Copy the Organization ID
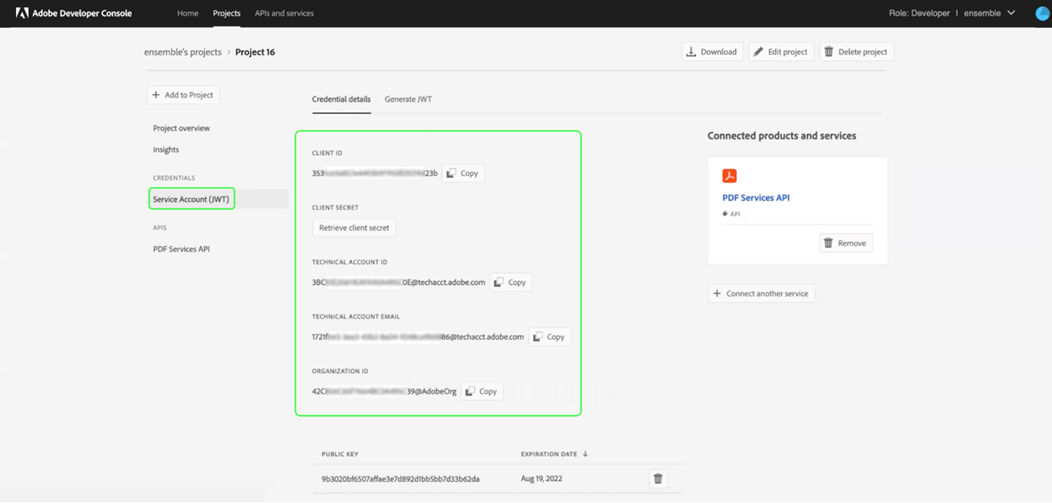Image resolution: width=1052 pixels, height=503 pixels. 482,391
